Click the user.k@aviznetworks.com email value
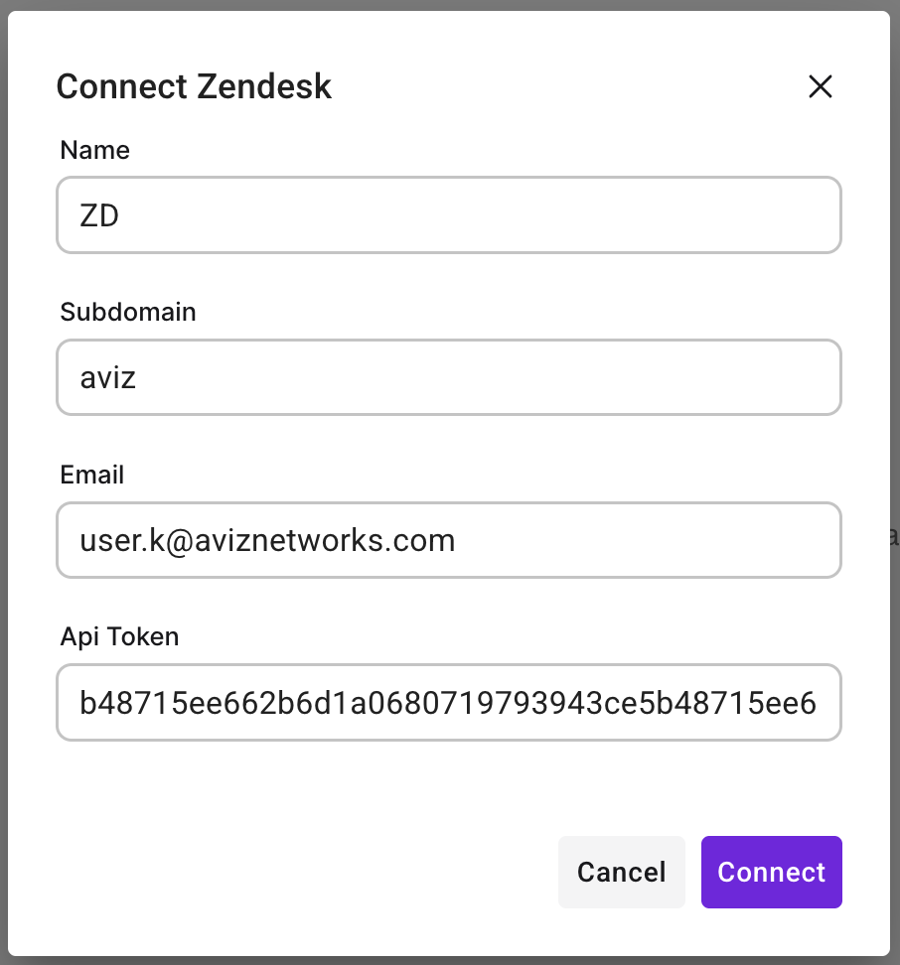 (267, 541)
